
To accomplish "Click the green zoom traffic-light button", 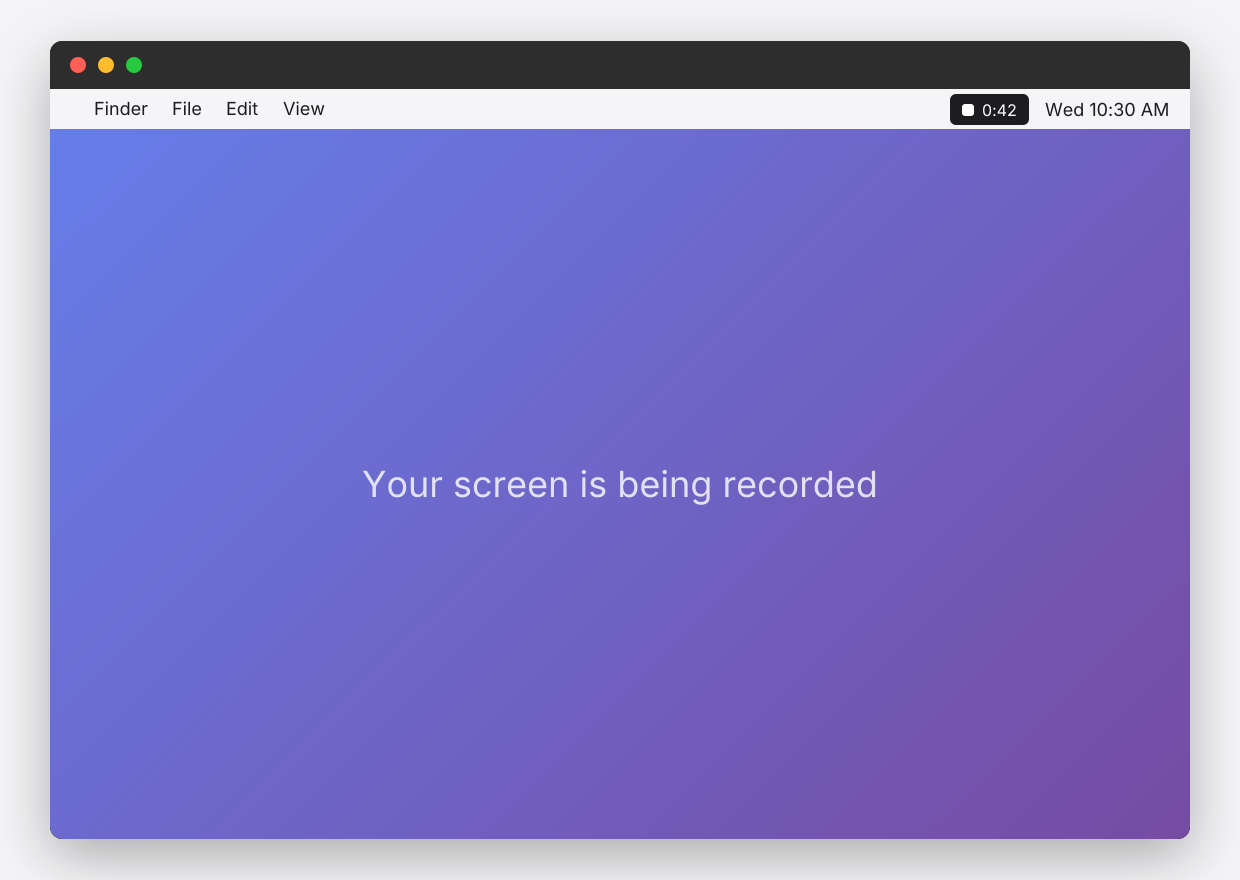I will click(133, 65).
